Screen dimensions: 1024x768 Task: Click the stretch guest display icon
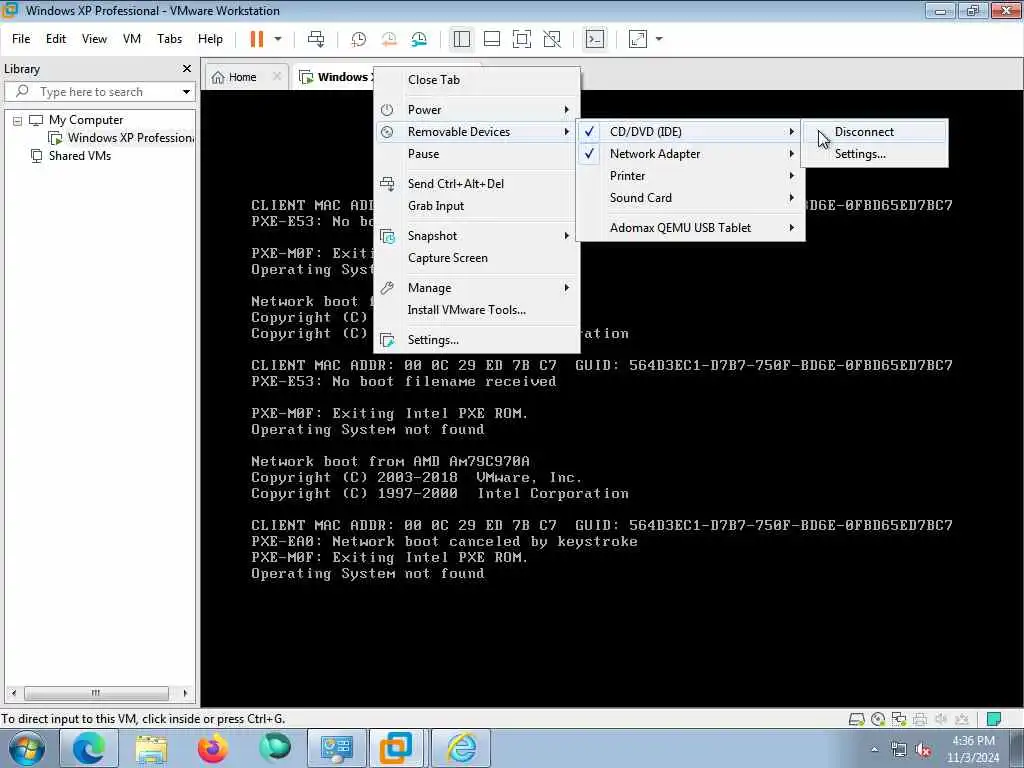click(638, 39)
